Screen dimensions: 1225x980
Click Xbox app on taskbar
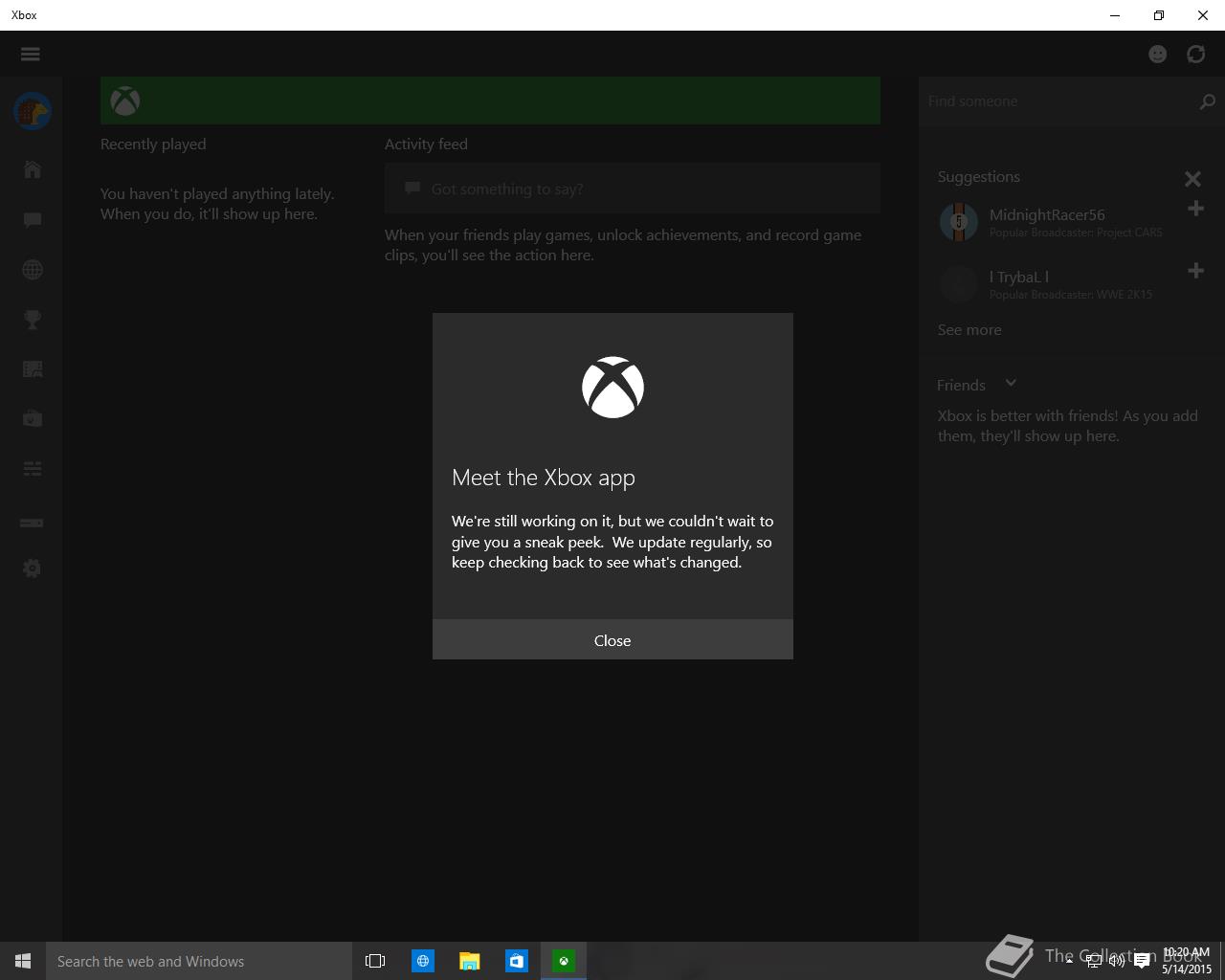[564, 961]
